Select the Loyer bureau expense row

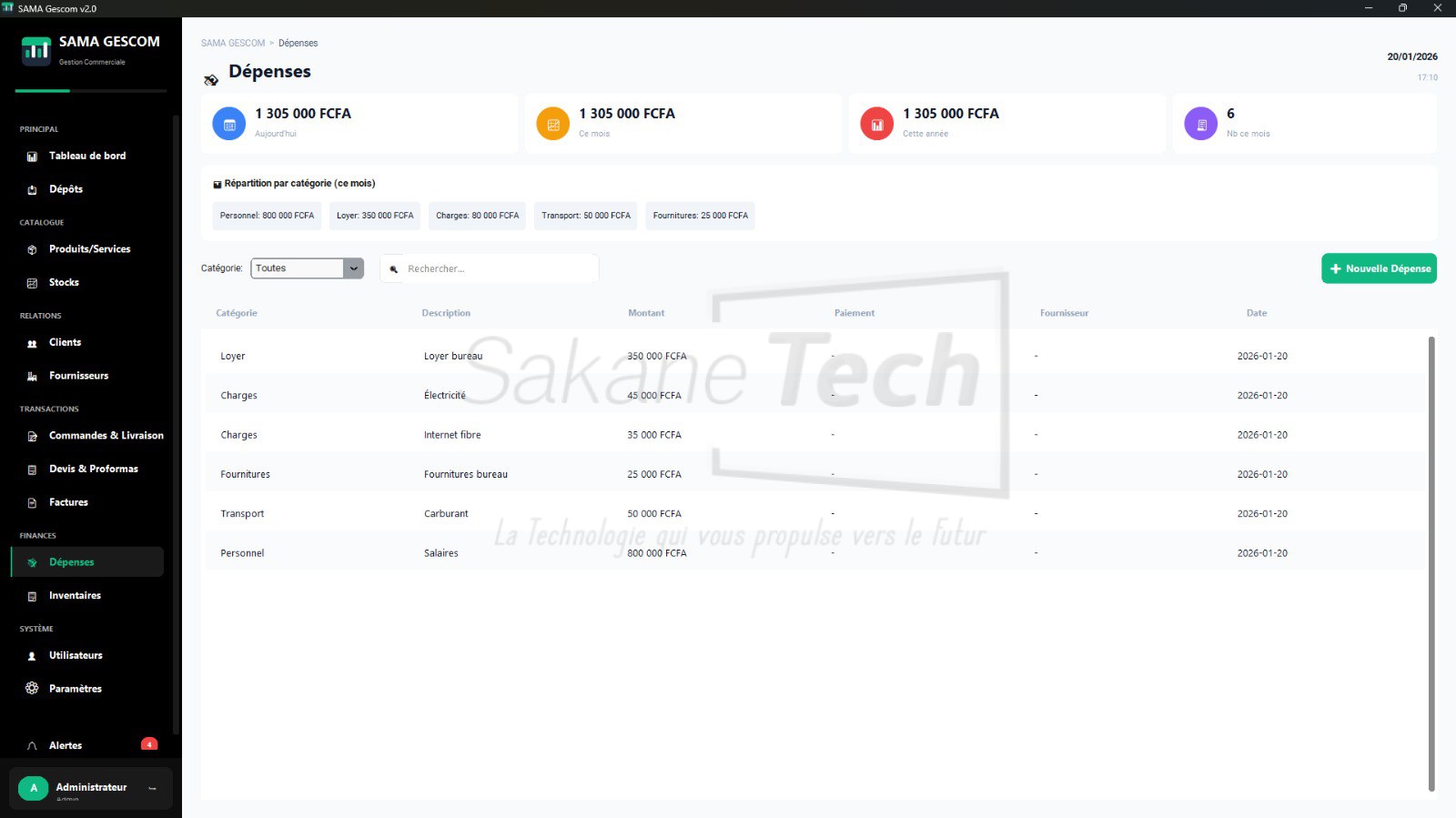point(815,356)
